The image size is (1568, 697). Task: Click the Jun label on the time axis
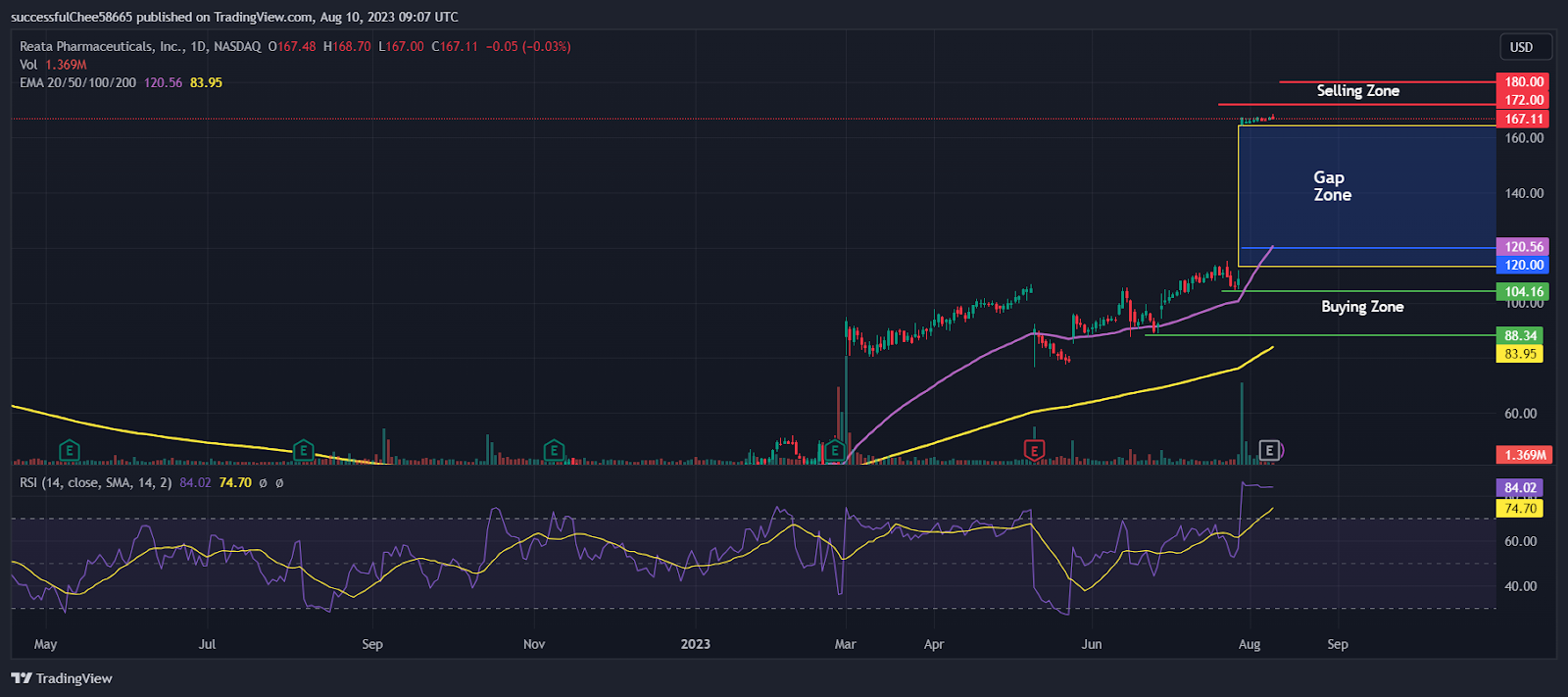click(x=1092, y=644)
